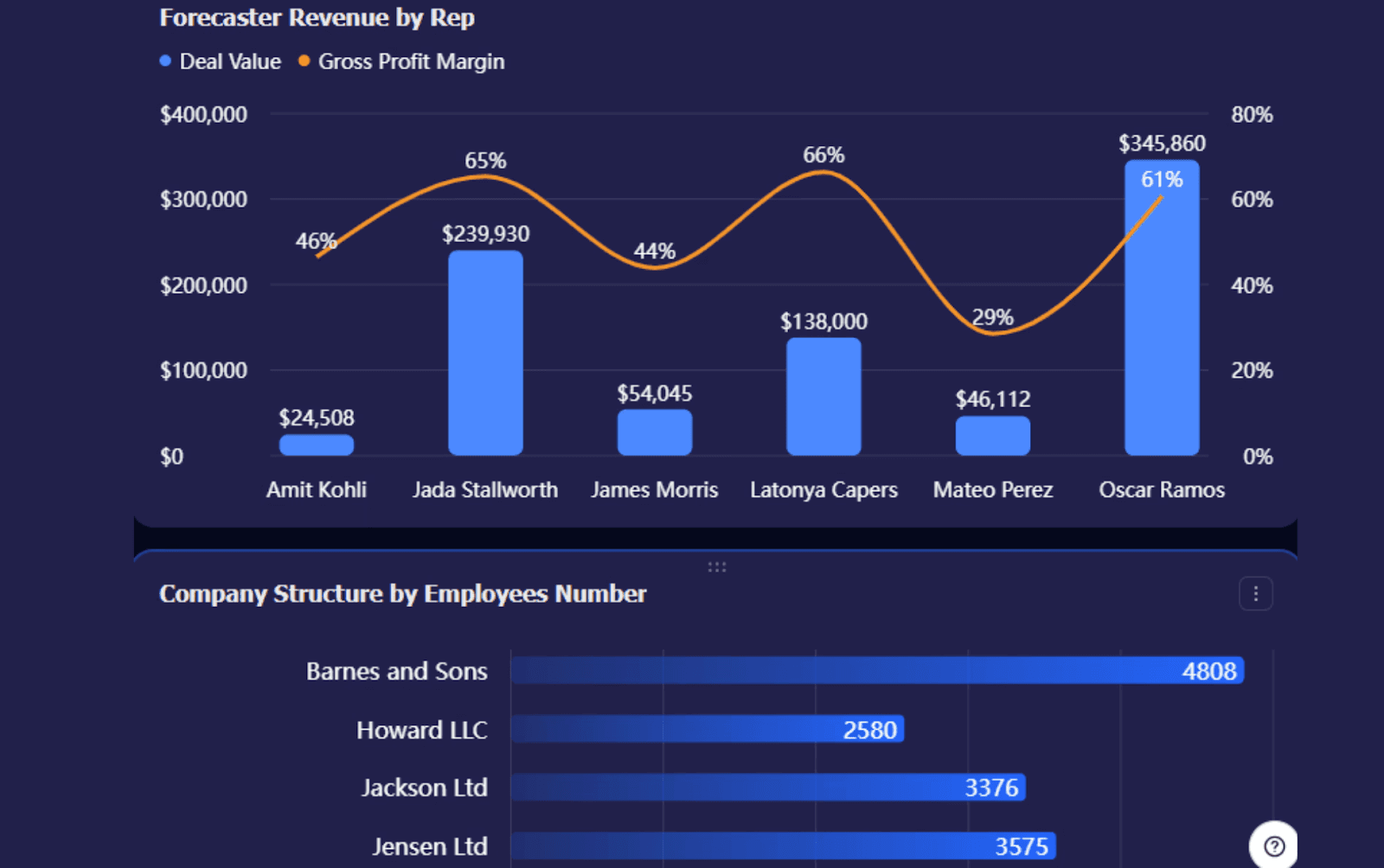Click the 'Latonya Capers' axis label

823,490
